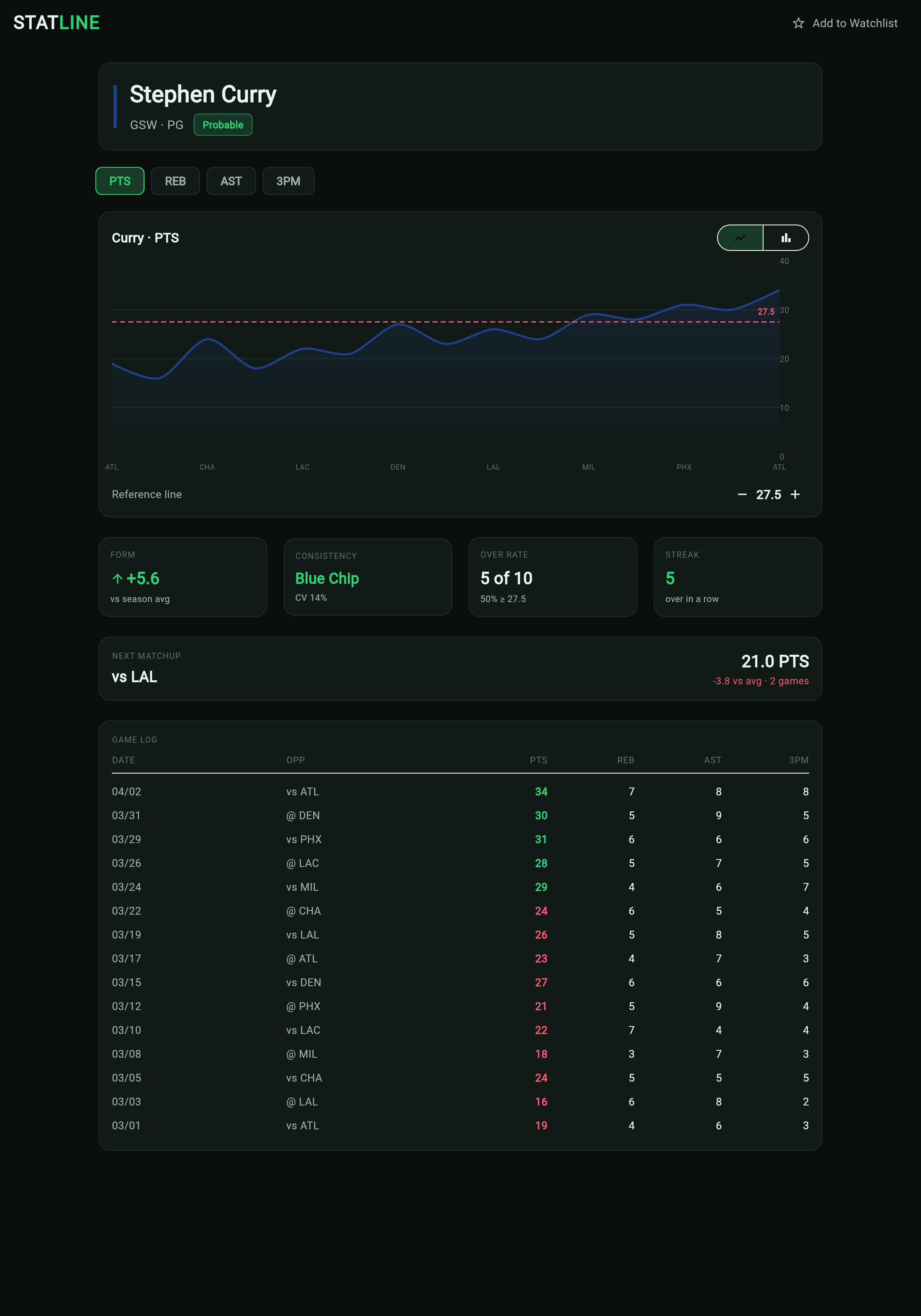Select the 04/02 game log date

click(127, 792)
